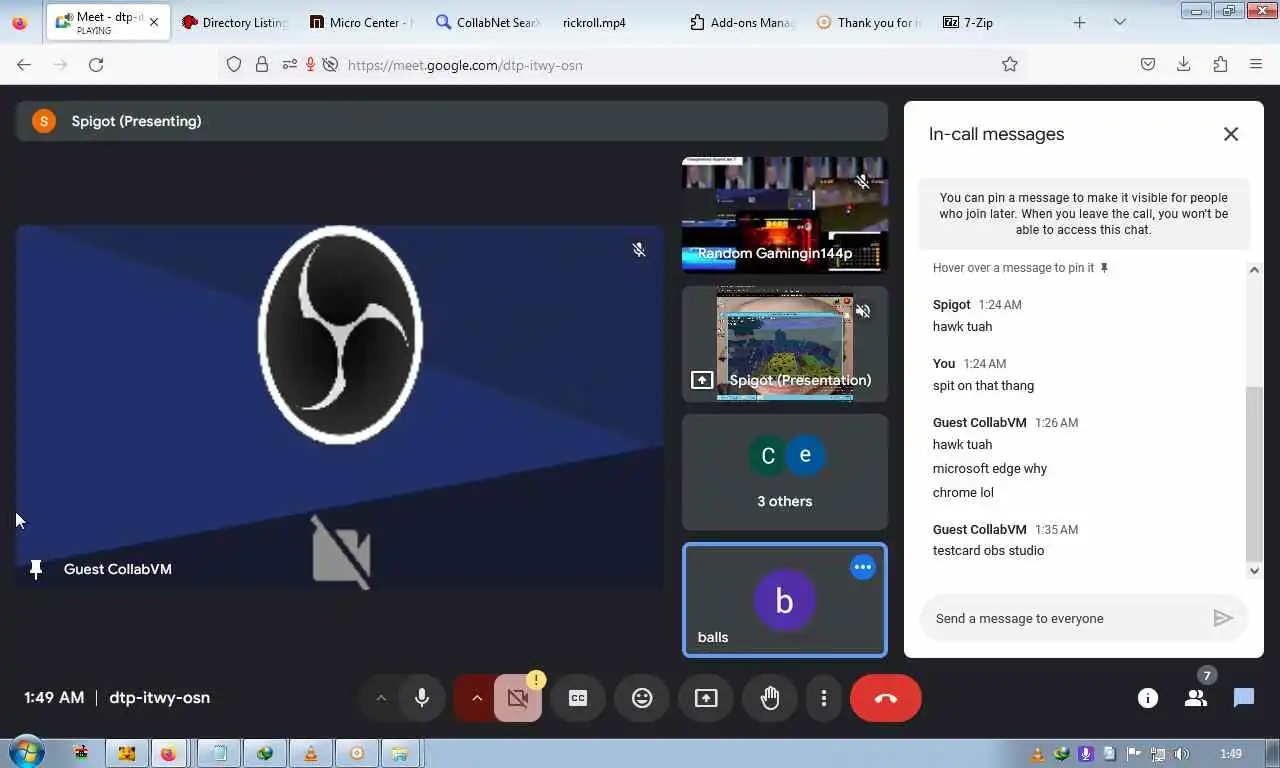The width and height of the screenshot is (1280, 768).
Task: Click the meet.google.com address bar URL
Action: (x=465, y=65)
